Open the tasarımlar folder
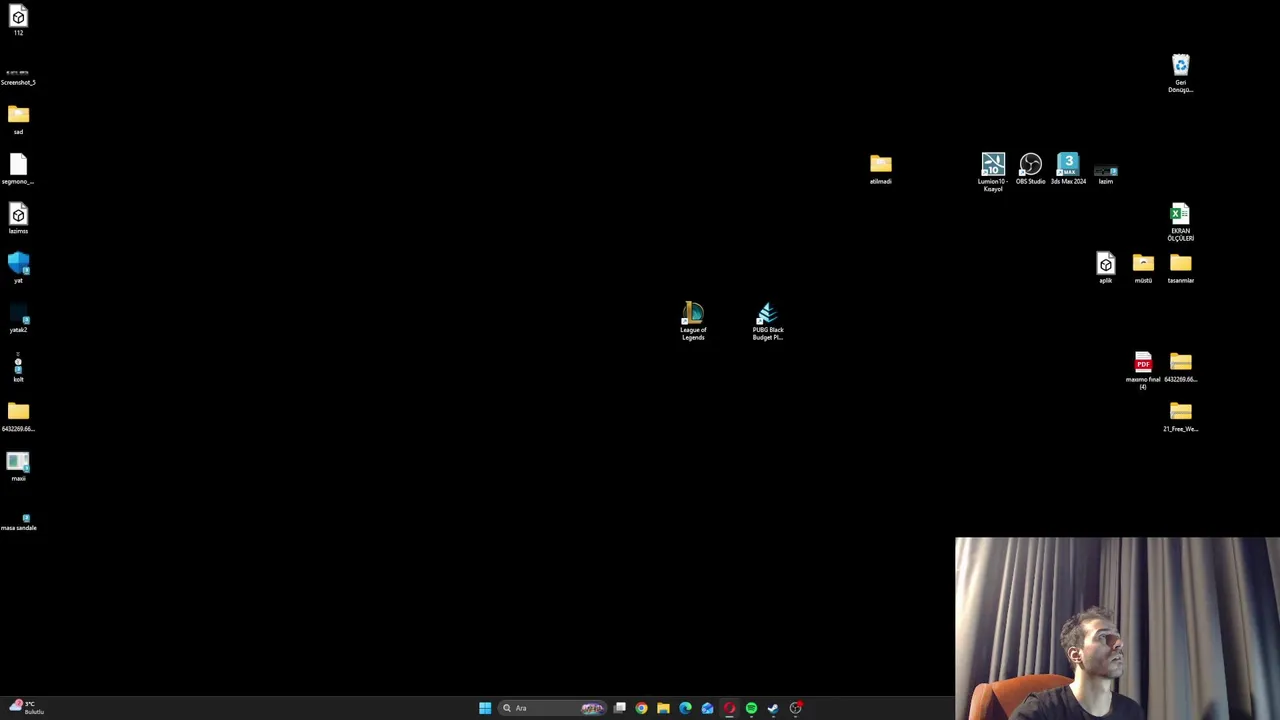Screen dimensions: 1280x720 pos(1181,268)
